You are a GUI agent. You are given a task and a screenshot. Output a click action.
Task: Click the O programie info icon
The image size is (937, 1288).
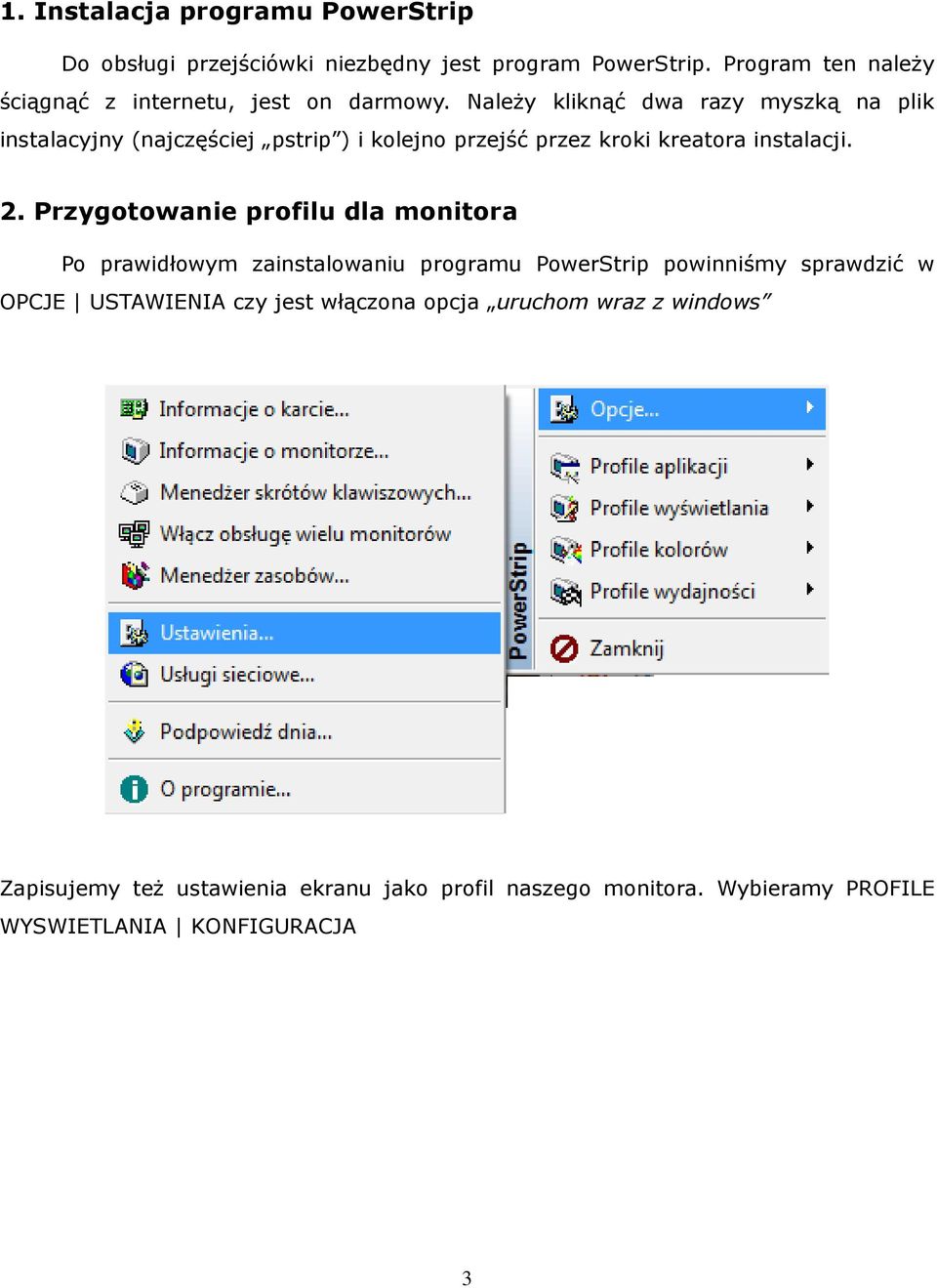(x=134, y=789)
